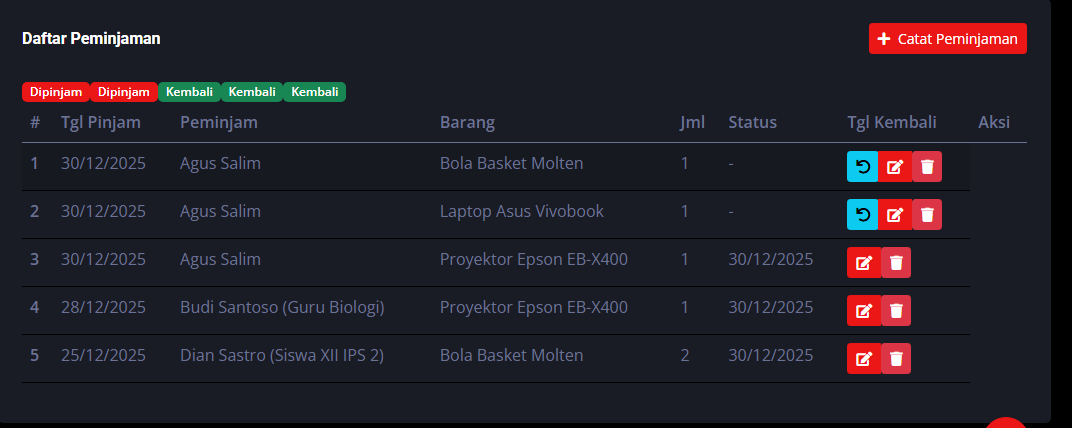
Task: Edit the Bola Basket Molten loan in row 1
Action: 895,166
